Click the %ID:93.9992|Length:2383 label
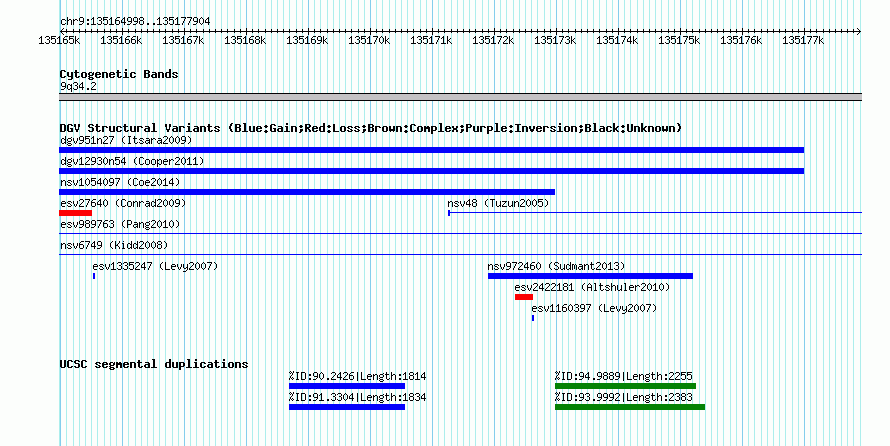890x446 pixels. (624, 397)
